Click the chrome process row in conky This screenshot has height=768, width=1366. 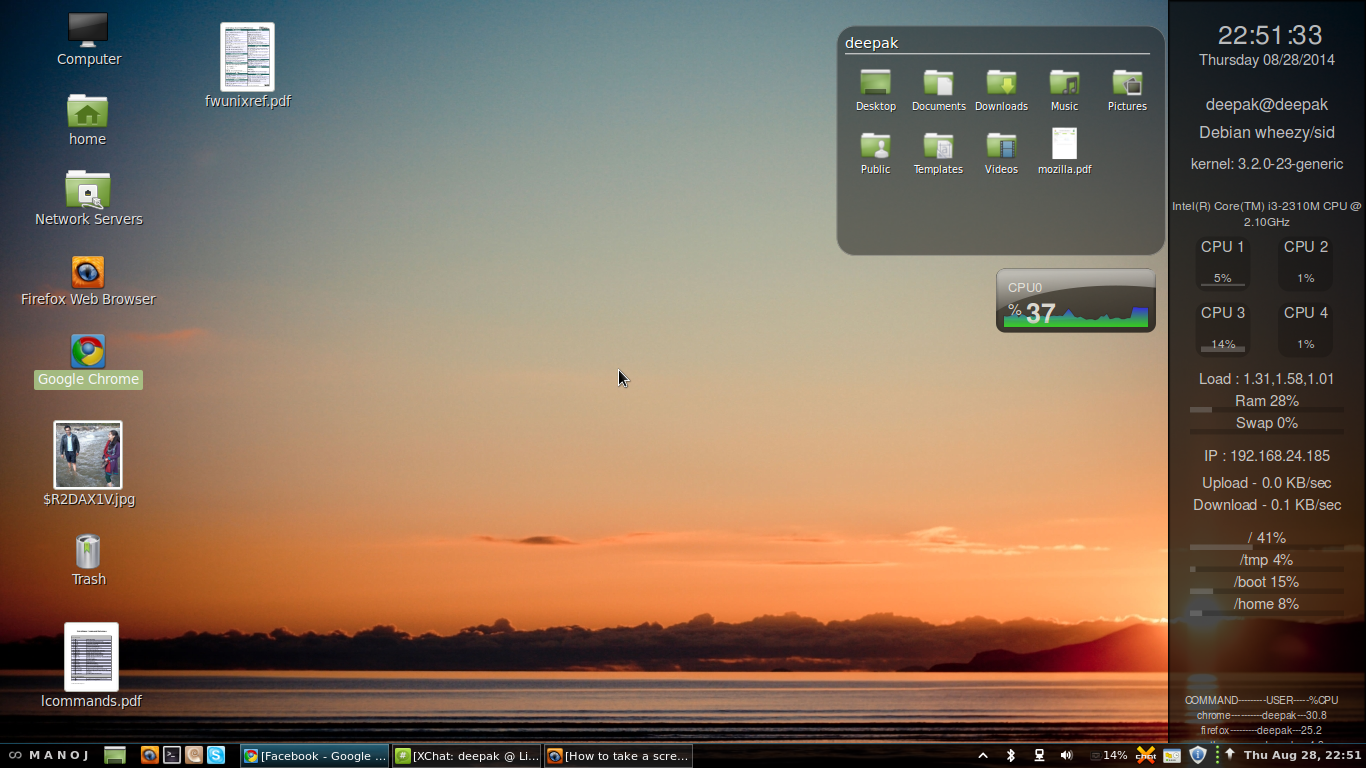pos(1262,715)
